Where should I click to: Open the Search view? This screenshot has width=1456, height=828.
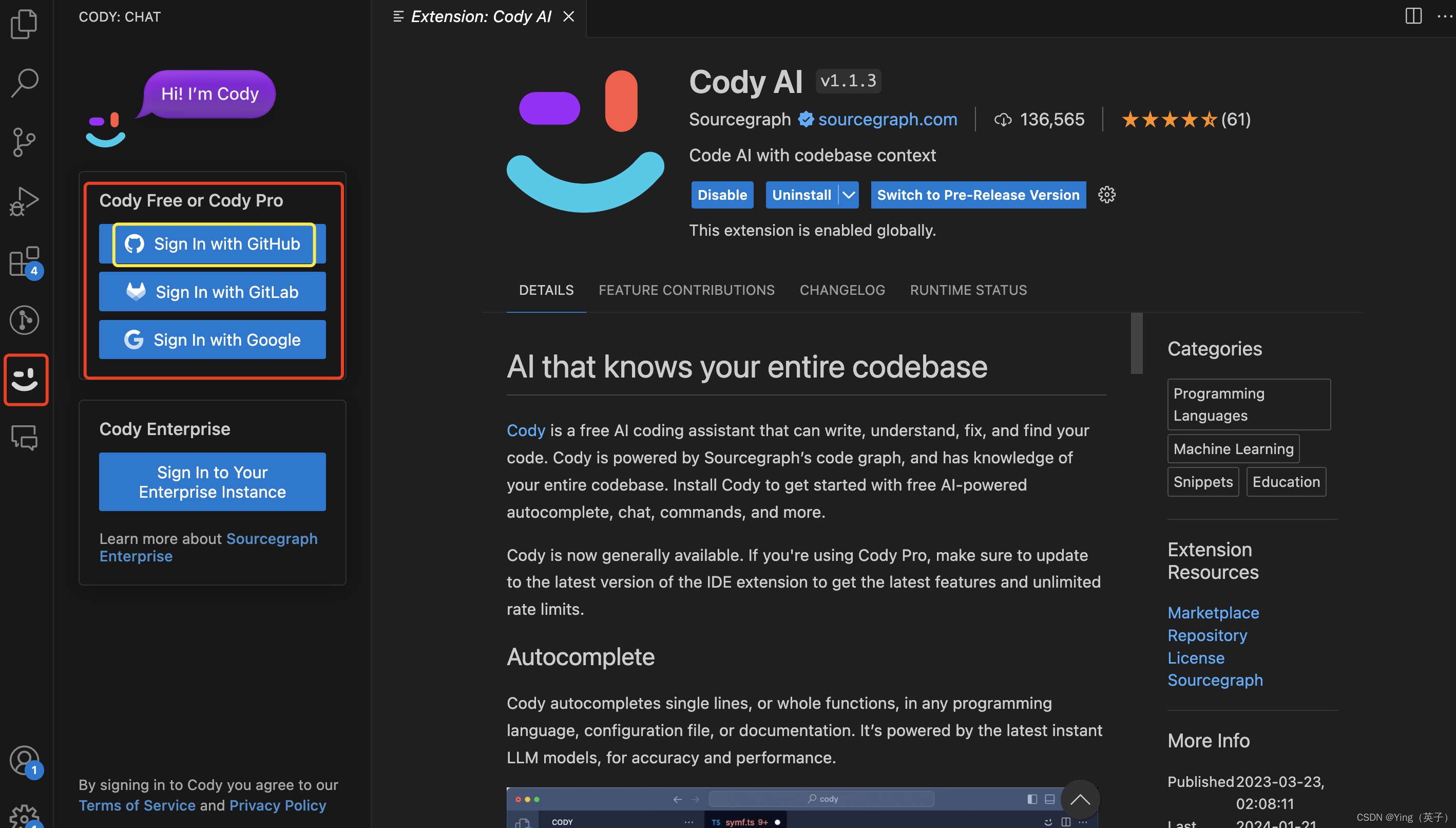point(25,83)
